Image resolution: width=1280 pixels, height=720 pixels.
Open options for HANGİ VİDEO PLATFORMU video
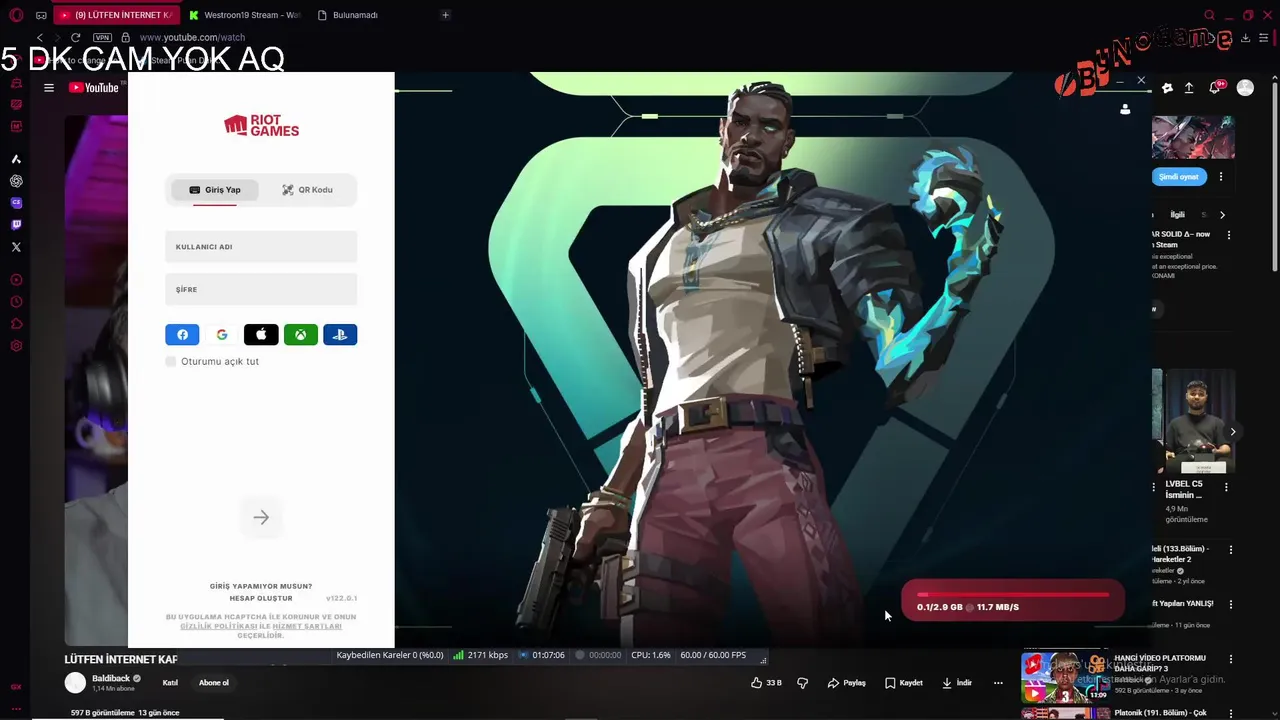click(1231, 659)
